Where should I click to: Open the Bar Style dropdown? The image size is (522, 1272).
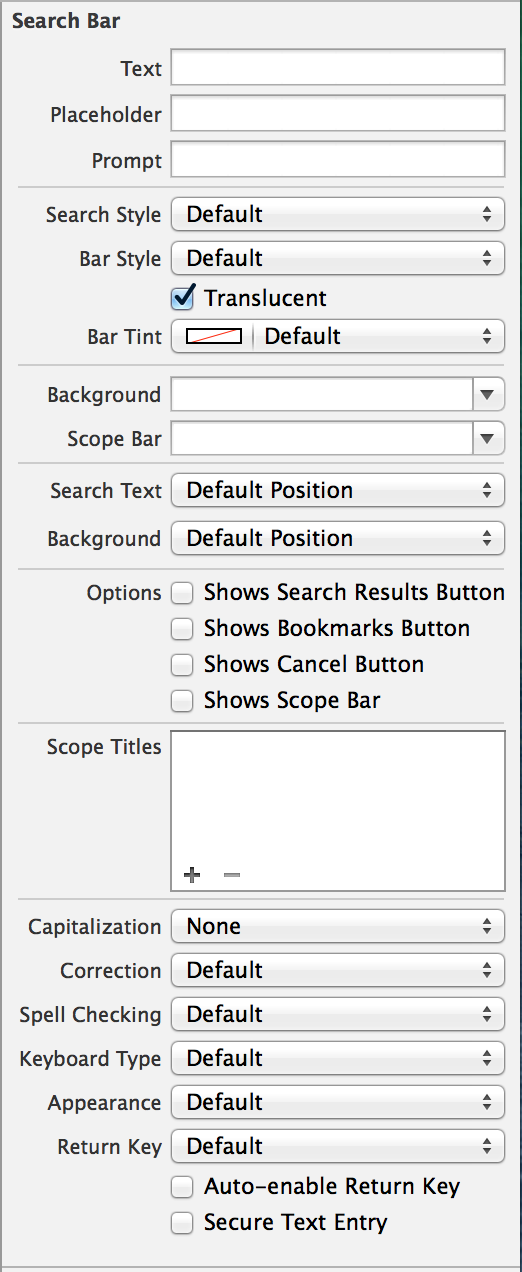coord(338,259)
